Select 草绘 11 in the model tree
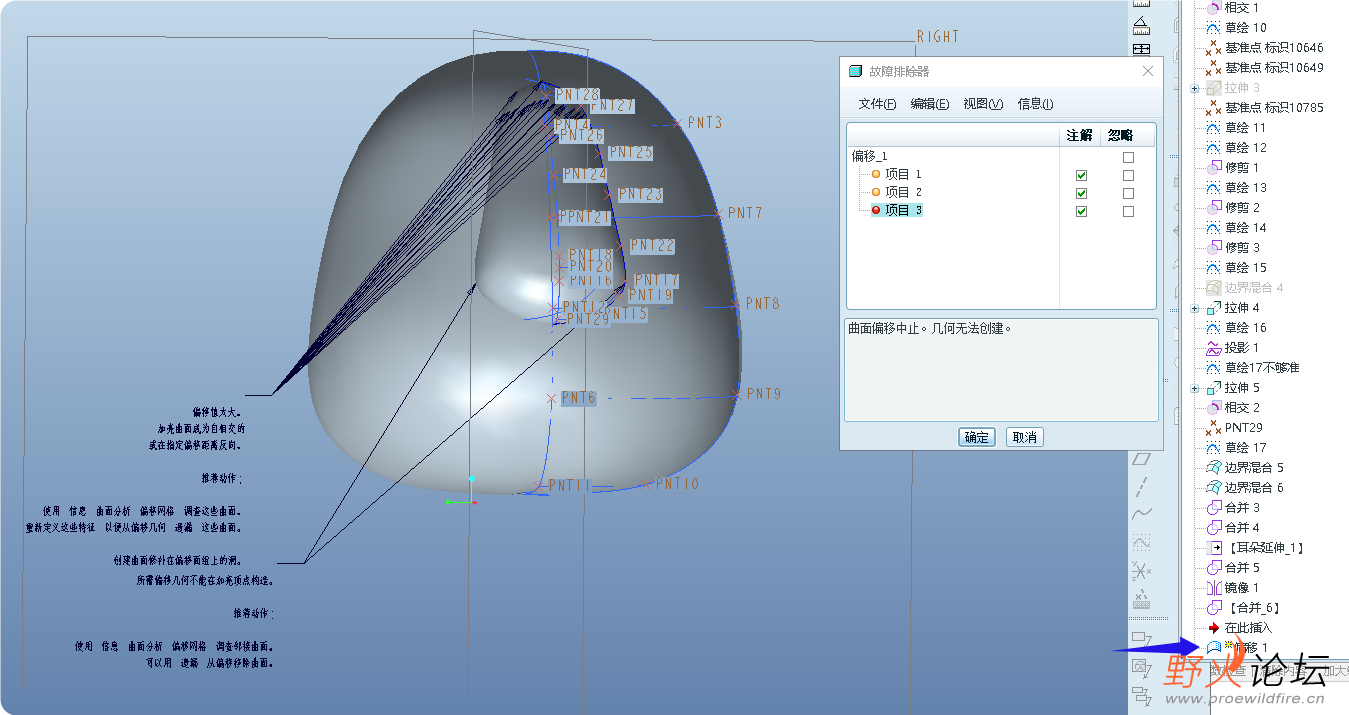The height and width of the screenshot is (715, 1349). click(1245, 128)
